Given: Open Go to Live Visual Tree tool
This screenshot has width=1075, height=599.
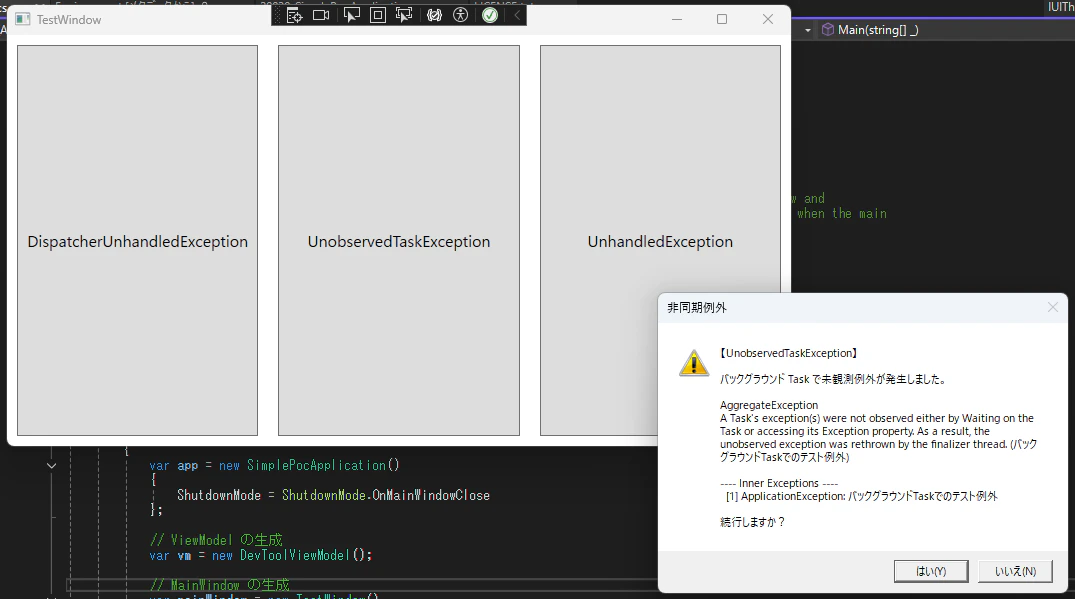Looking at the screenshot, I should point(295,15).
